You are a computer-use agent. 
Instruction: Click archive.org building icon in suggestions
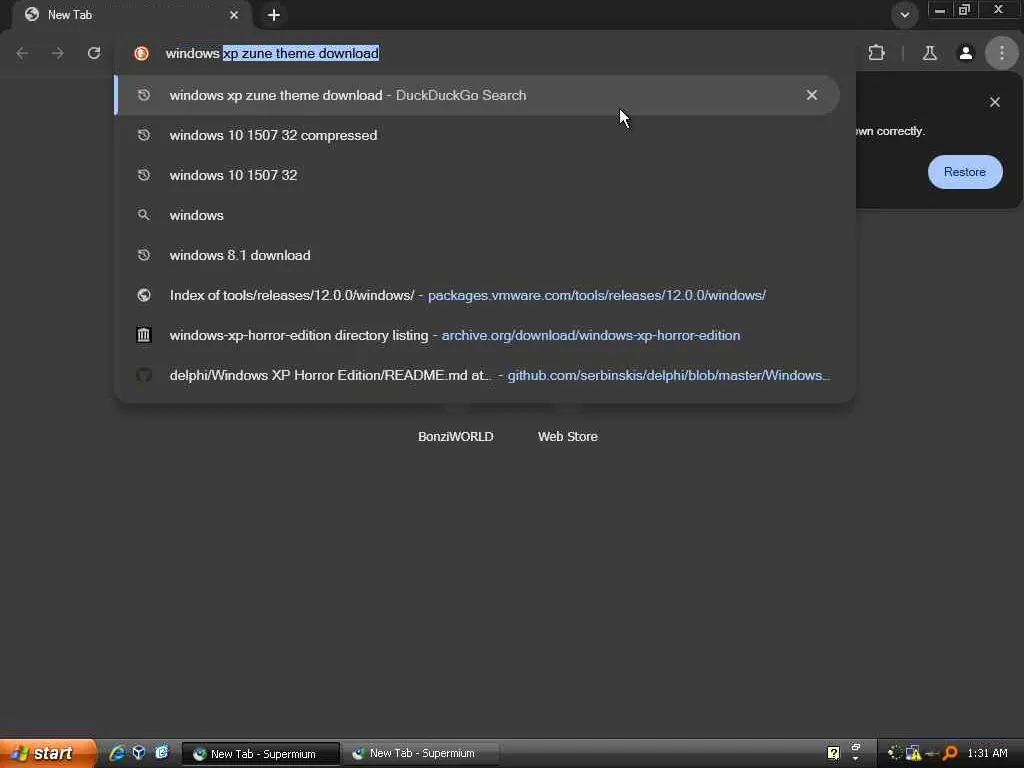[144, 335]
